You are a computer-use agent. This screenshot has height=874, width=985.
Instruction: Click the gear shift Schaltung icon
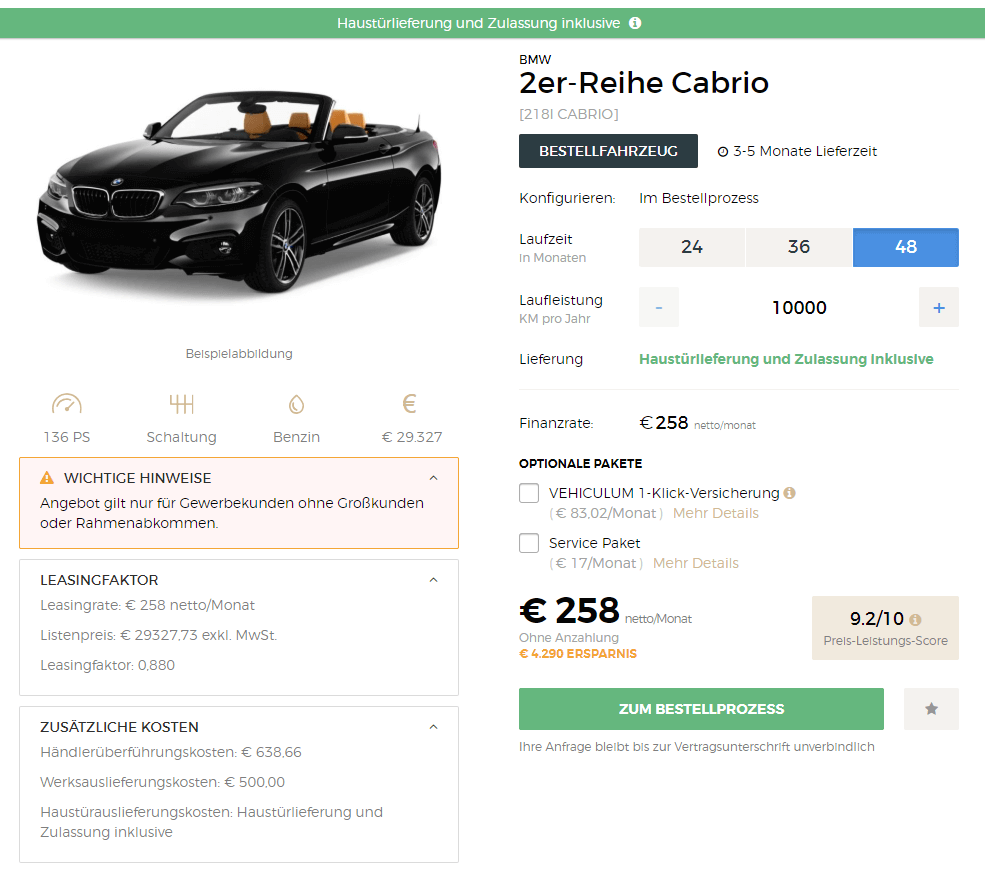point(181,405)
